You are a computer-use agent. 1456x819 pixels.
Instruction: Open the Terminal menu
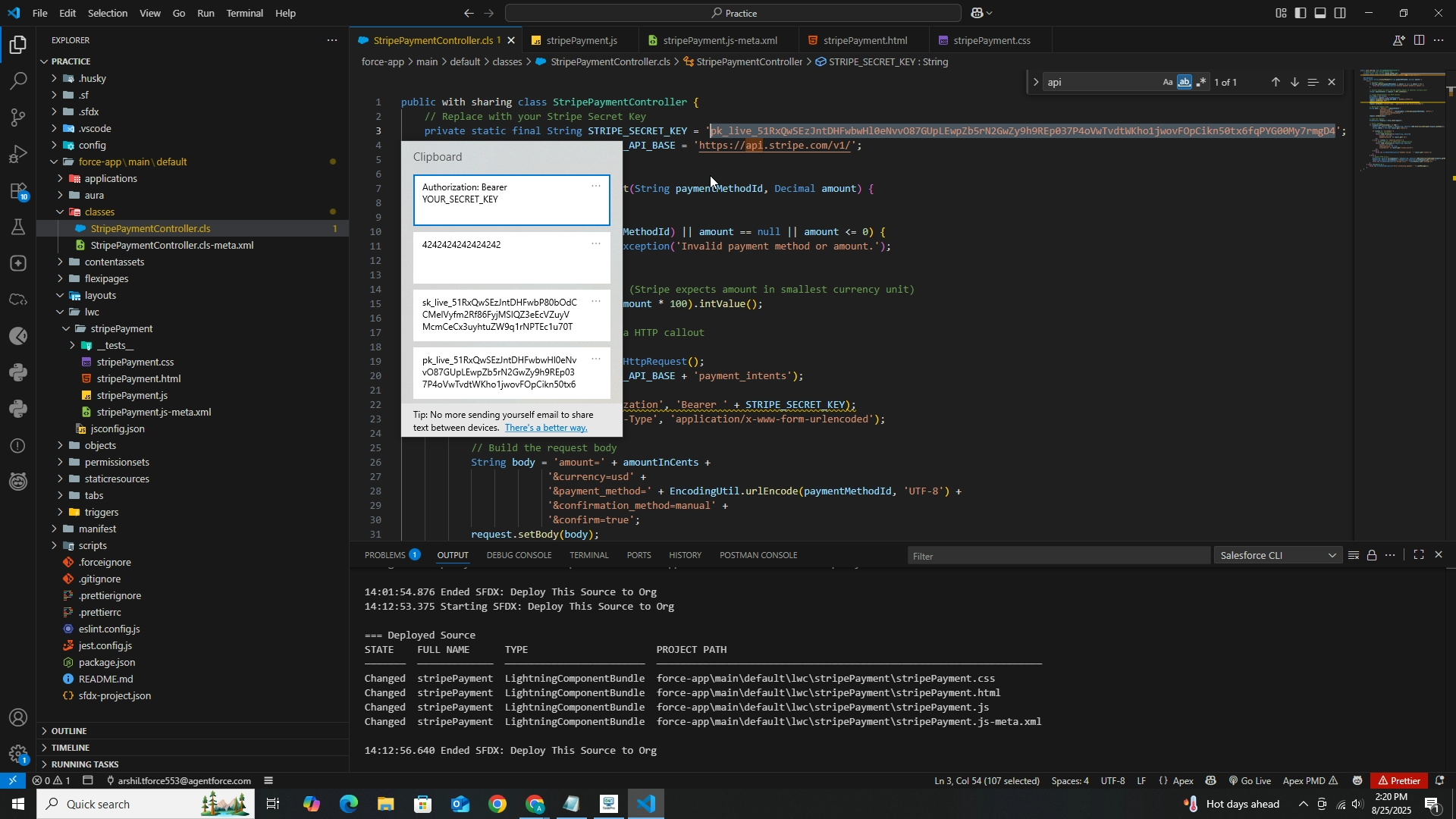point(244,13)
